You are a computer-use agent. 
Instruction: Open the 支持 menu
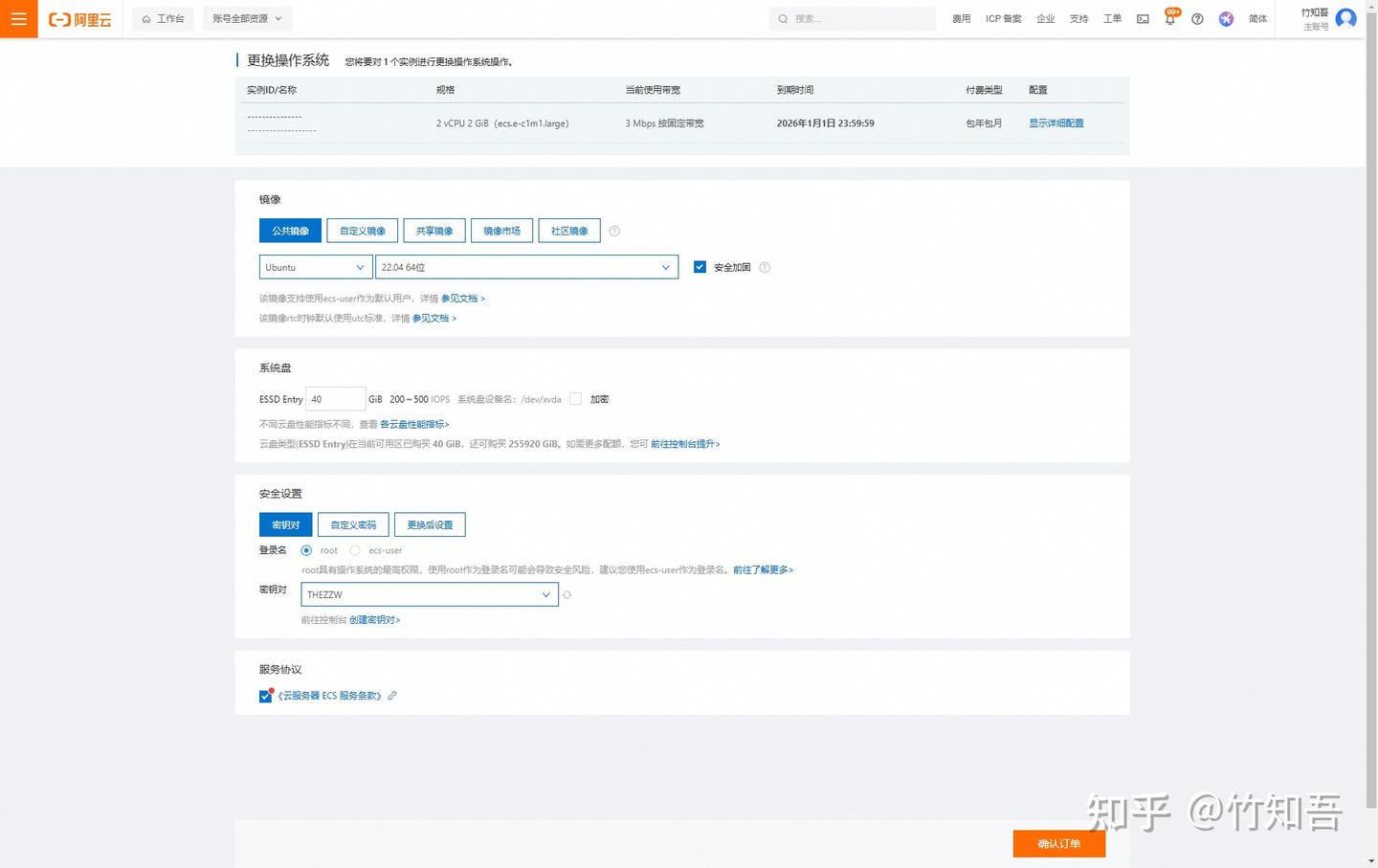click(x=1079, y=19)
